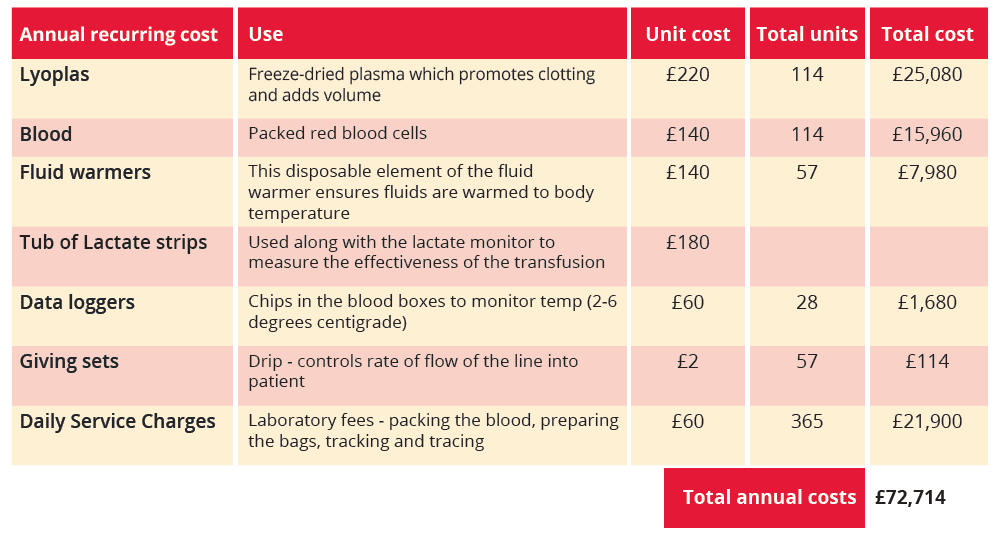Image resolution: width=1000 pixels, height=540 pixels.
Task: Click the red 'Total annual costs' box
Action: pos(765,497)
